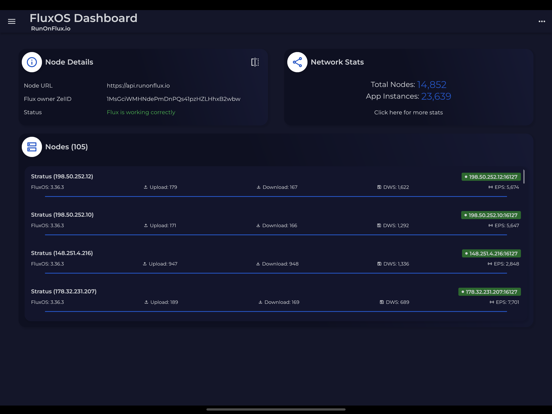
Task: Click 'EPS: 7,701' value
Action: pos(507,302)
